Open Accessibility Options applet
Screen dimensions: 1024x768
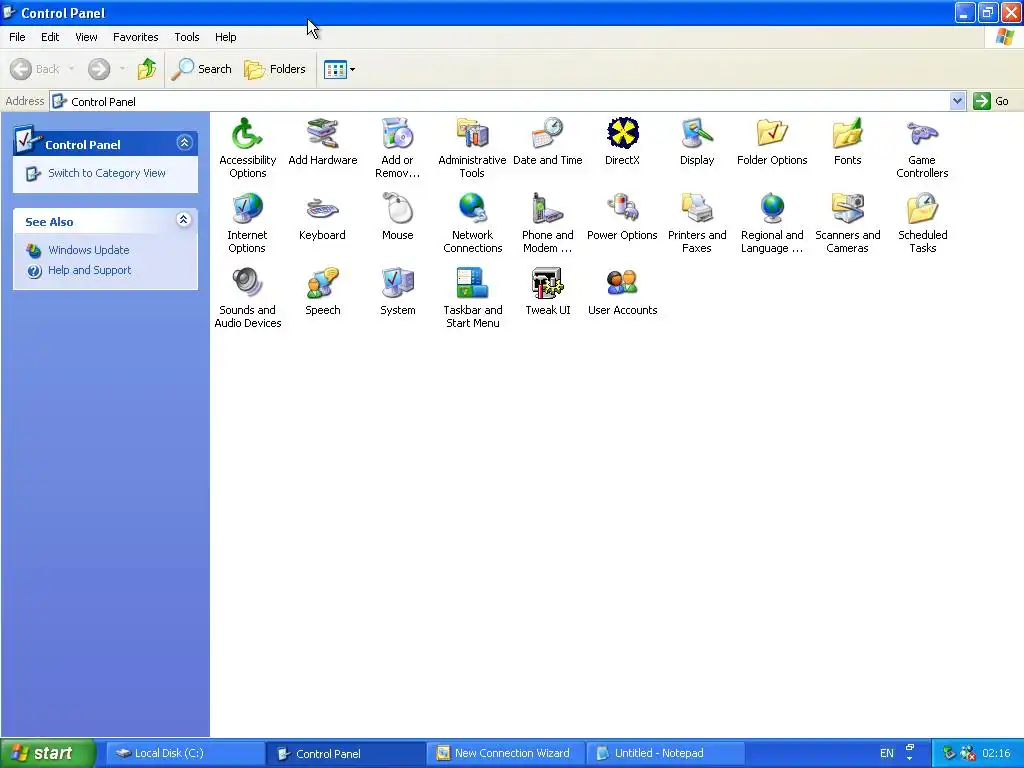(248, 148)
